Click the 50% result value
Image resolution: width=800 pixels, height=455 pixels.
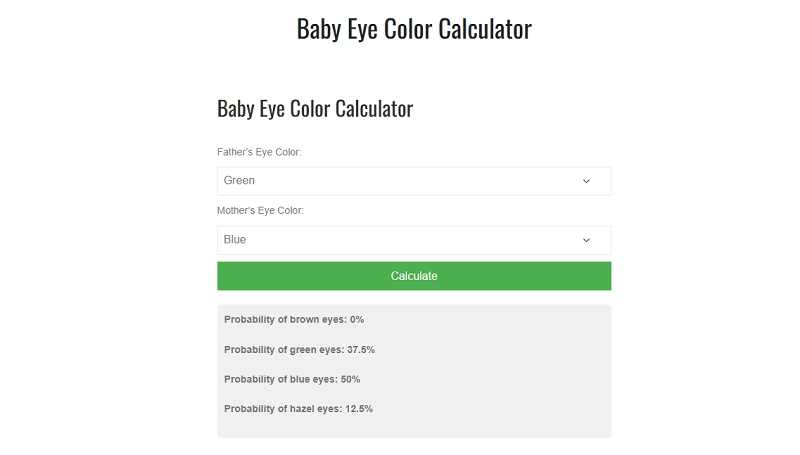point(350,379)
